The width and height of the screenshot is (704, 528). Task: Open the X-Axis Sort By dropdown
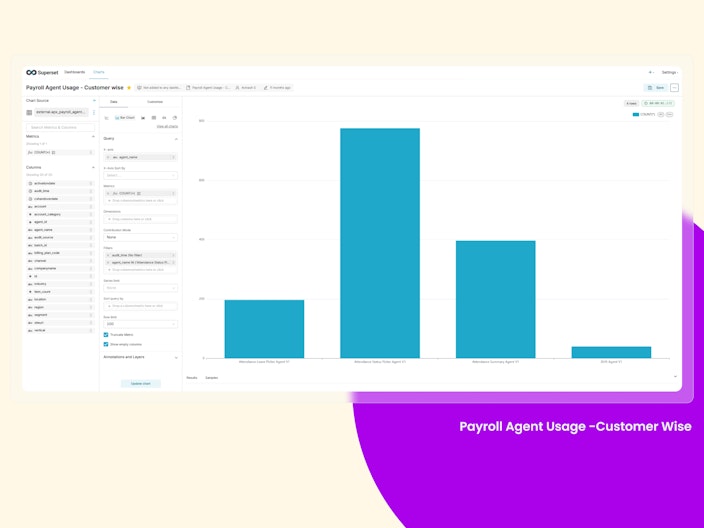coord(141,176)
